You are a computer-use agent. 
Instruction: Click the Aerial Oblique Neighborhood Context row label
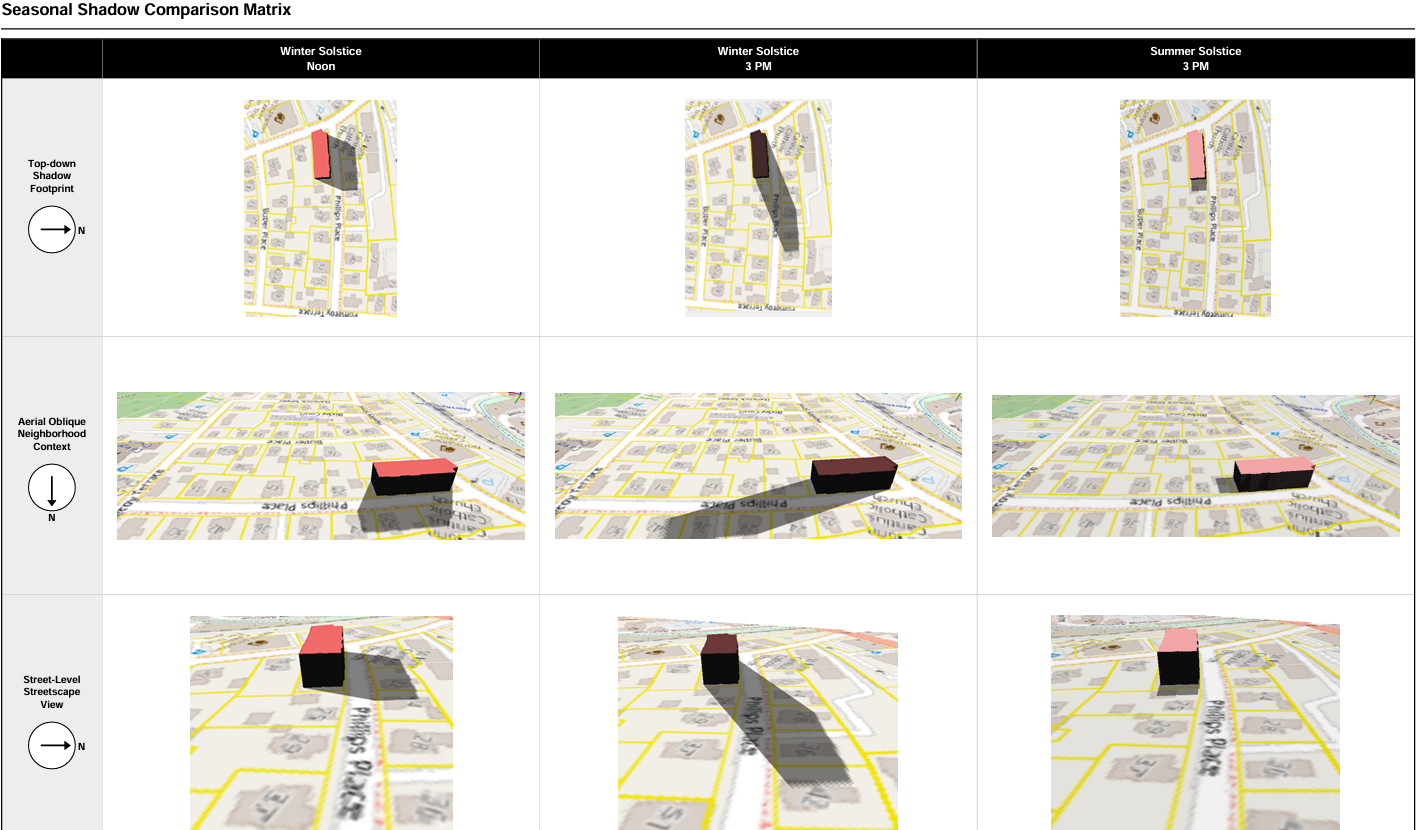[x=52, y=434]
